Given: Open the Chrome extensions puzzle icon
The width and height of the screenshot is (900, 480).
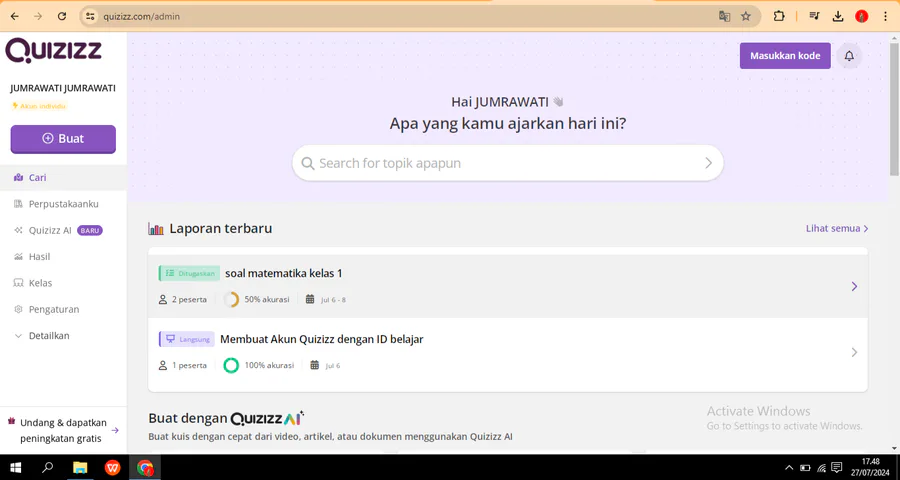Looking at the screenshot, I should (779, 16).
